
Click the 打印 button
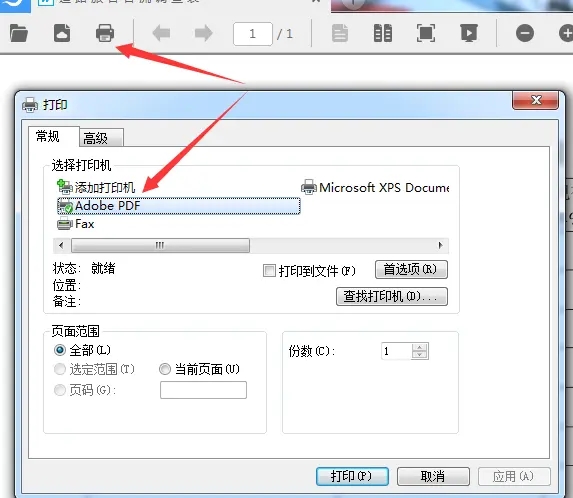point(352,476)
